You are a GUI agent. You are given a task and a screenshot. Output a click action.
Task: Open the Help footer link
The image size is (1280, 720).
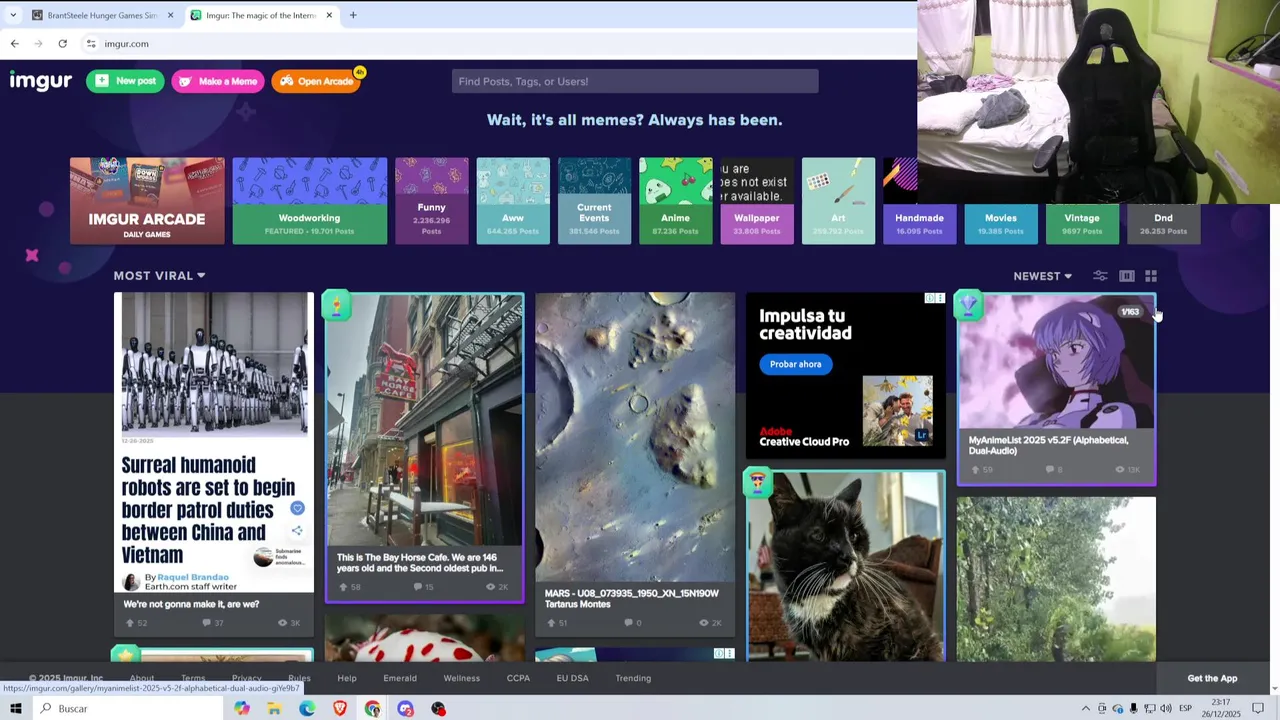pyautogui.click(x=347, y=678)
